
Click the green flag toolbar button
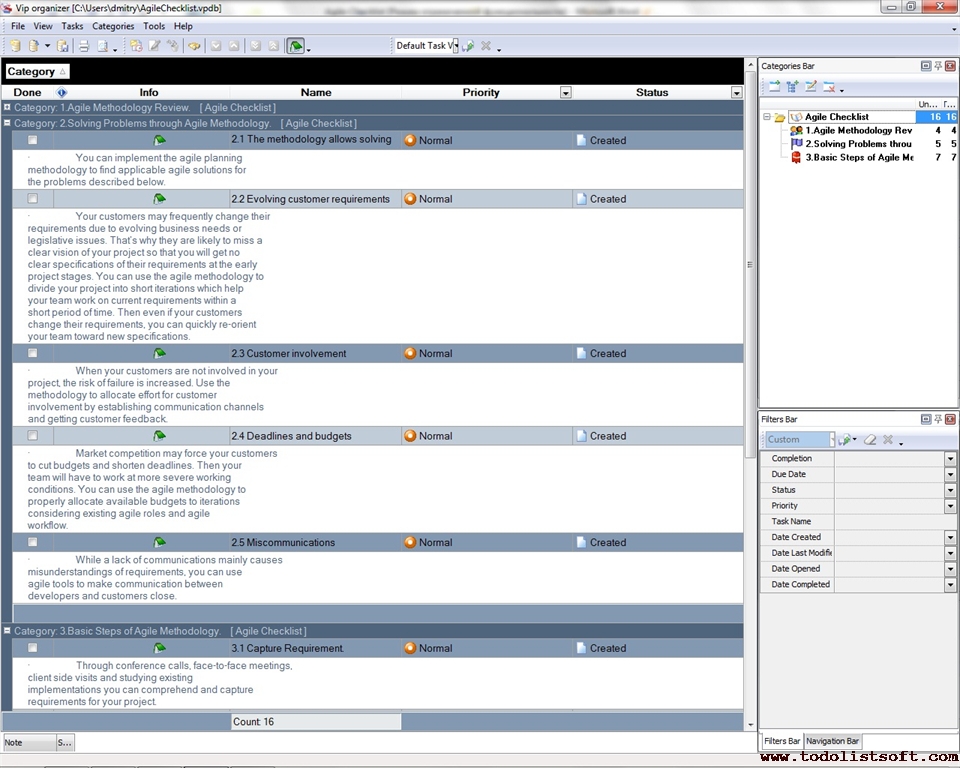tap(295, 46)
